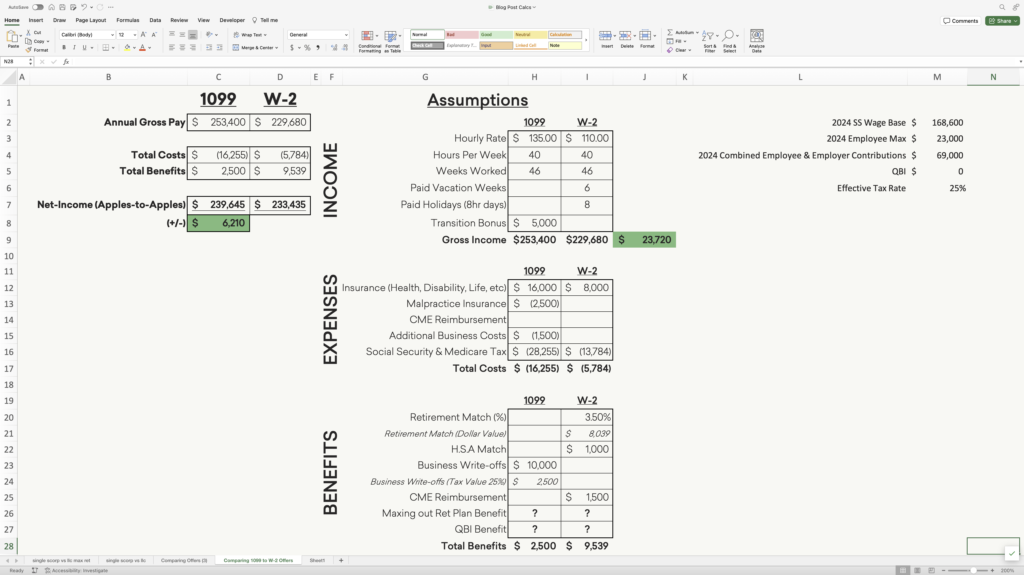Viewport: 1024px width, 575px height.
Task: Open the Developer ribbon tab
Action: pos(232,20)
